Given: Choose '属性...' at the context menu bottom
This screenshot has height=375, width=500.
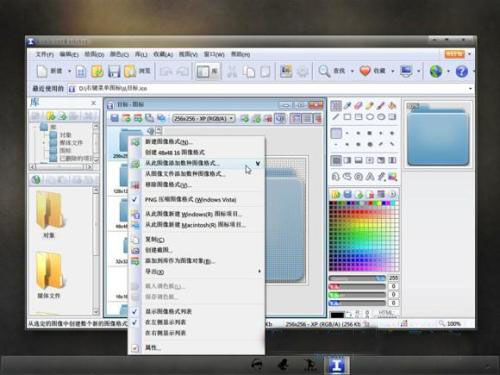Looking at the screenshot, I should click(x=153, y=348).
